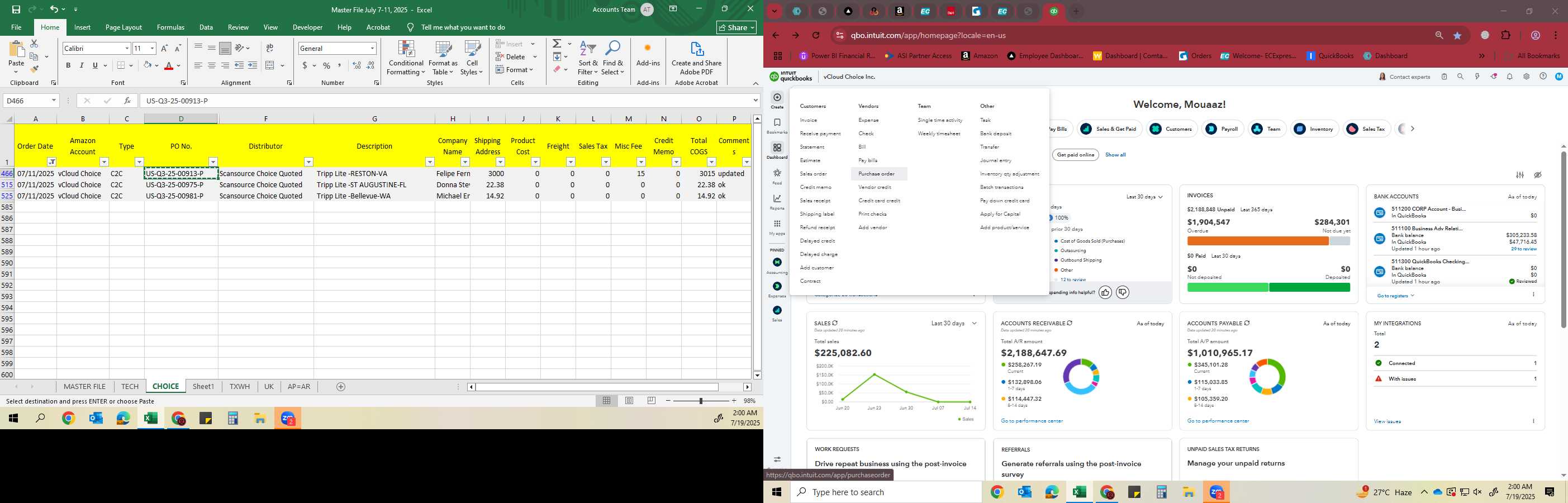Image resolution: width=1568 pixels, height=503 pixels.
Task: Click the dashboard customize sliders icon
Action: pos(1520,175)
